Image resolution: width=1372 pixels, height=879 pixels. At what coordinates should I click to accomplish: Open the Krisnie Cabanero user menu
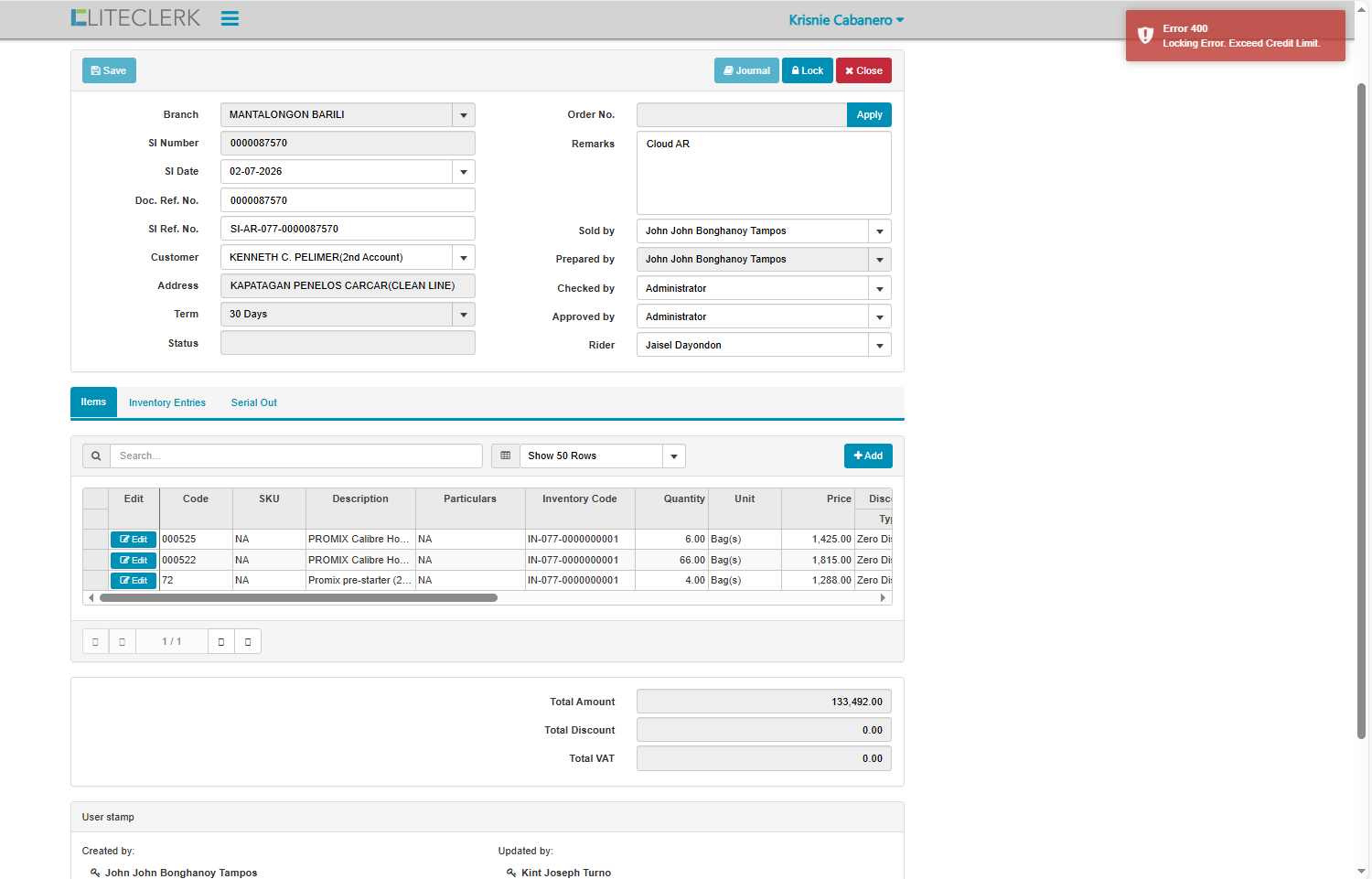[x=846, y=20]
